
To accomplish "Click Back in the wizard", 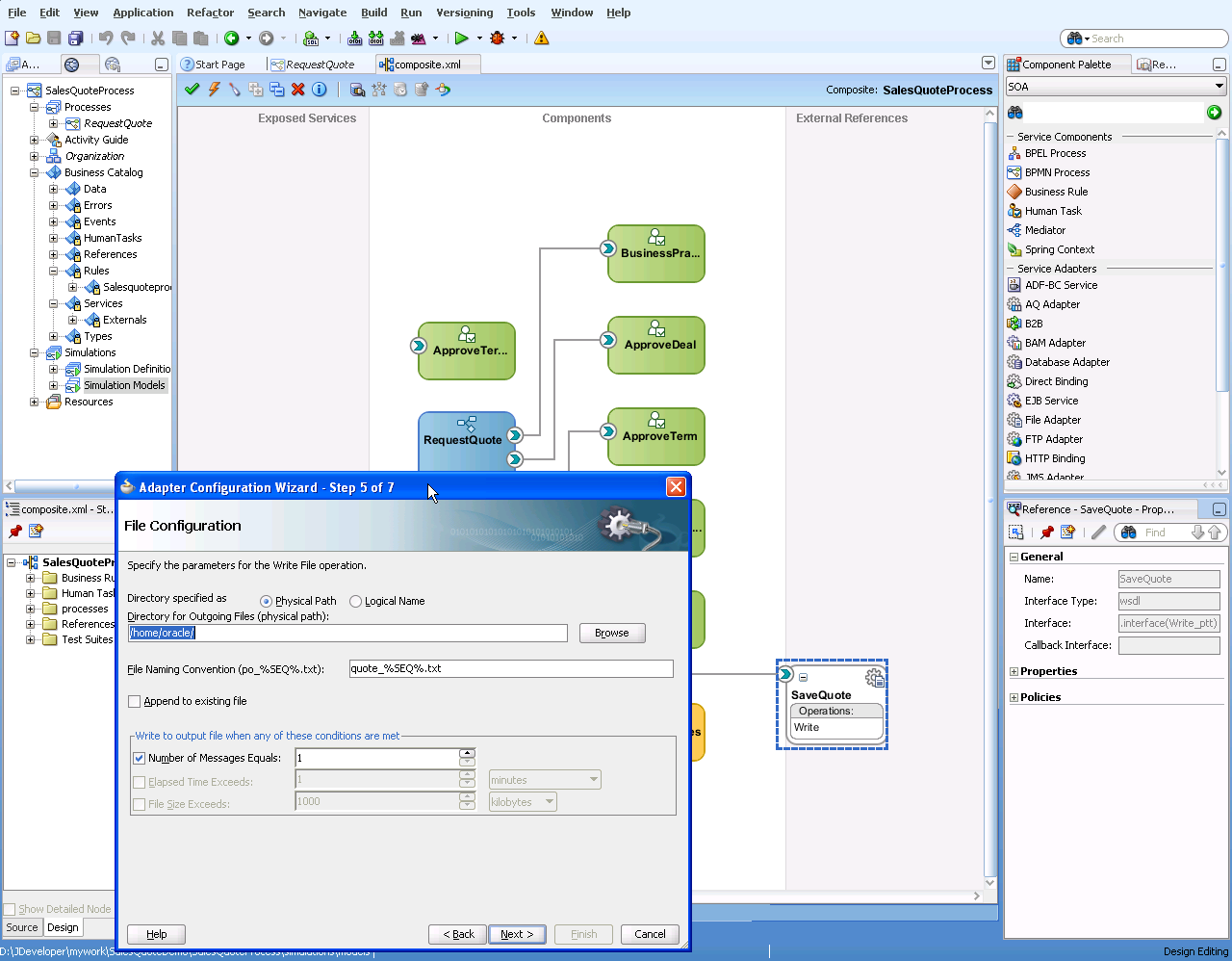I will [x=458, y=934].
